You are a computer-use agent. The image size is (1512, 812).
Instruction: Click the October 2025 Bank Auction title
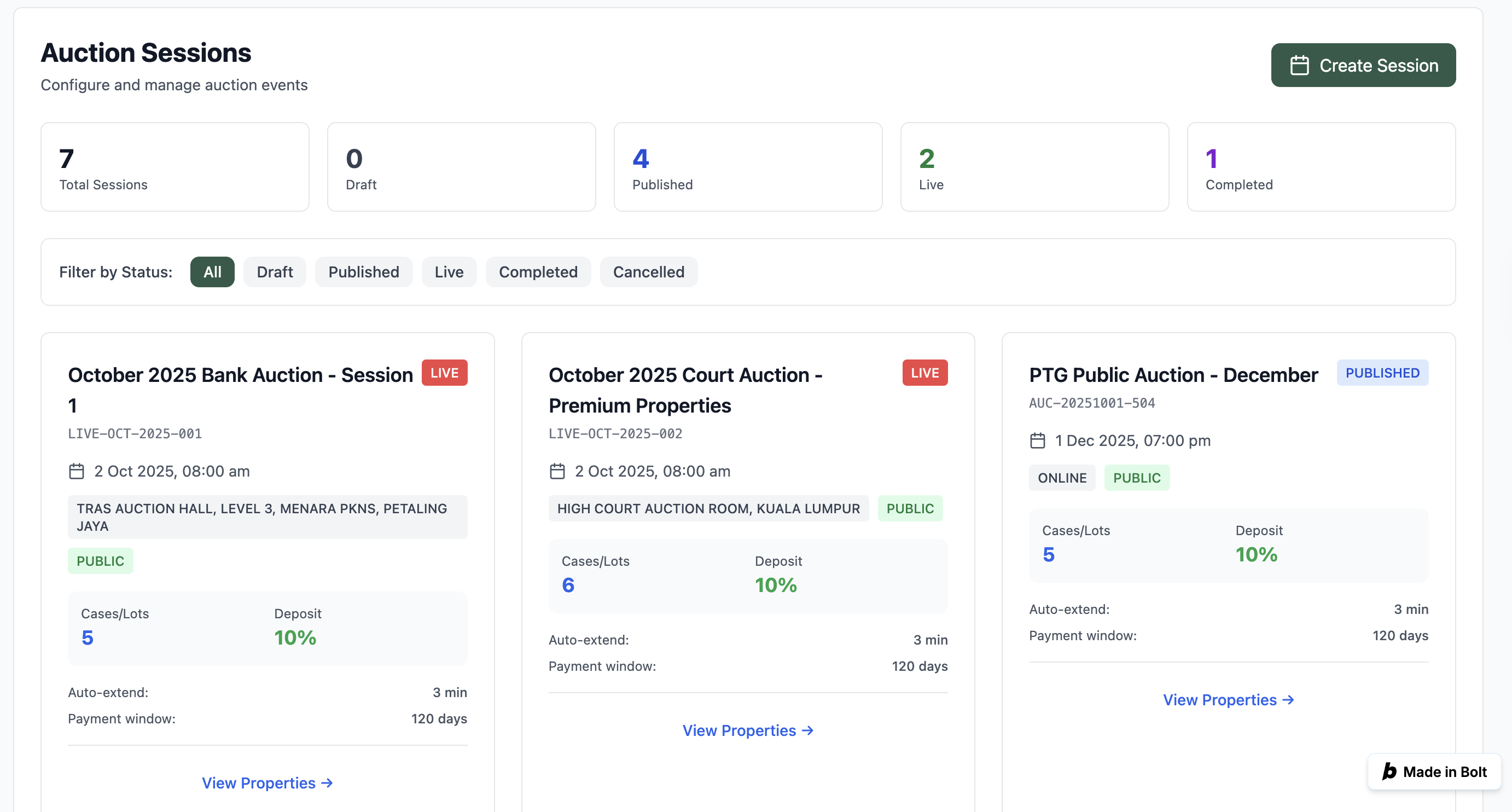[x=241, y=390]
